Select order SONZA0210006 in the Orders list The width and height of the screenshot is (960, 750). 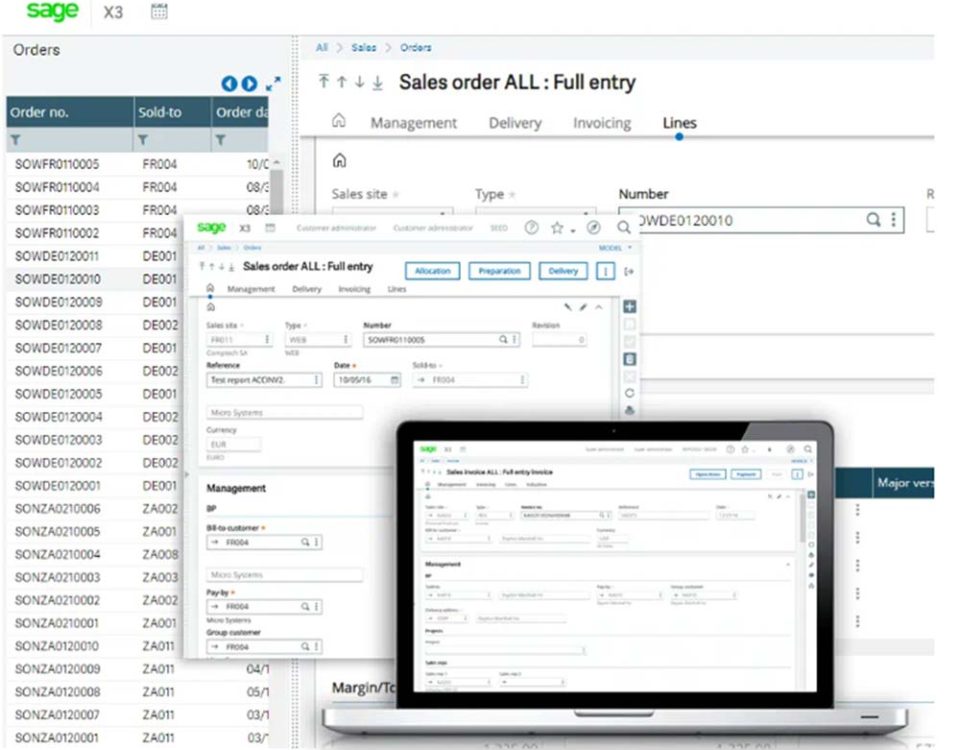click(58, 509)
